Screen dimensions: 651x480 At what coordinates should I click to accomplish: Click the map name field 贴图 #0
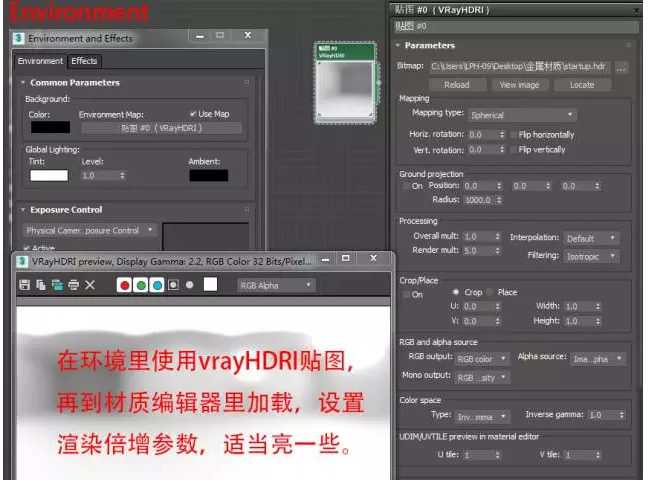click(x=516, y=27)
